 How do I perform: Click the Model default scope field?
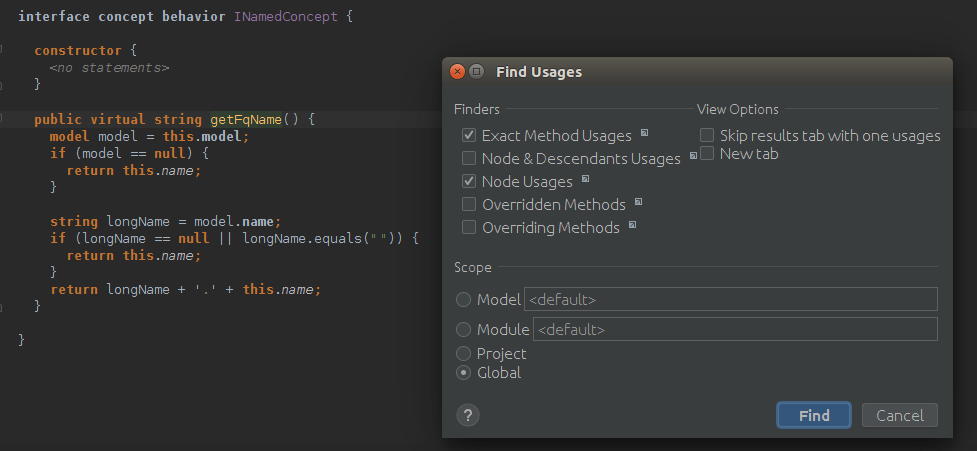(x=730, y=299)
